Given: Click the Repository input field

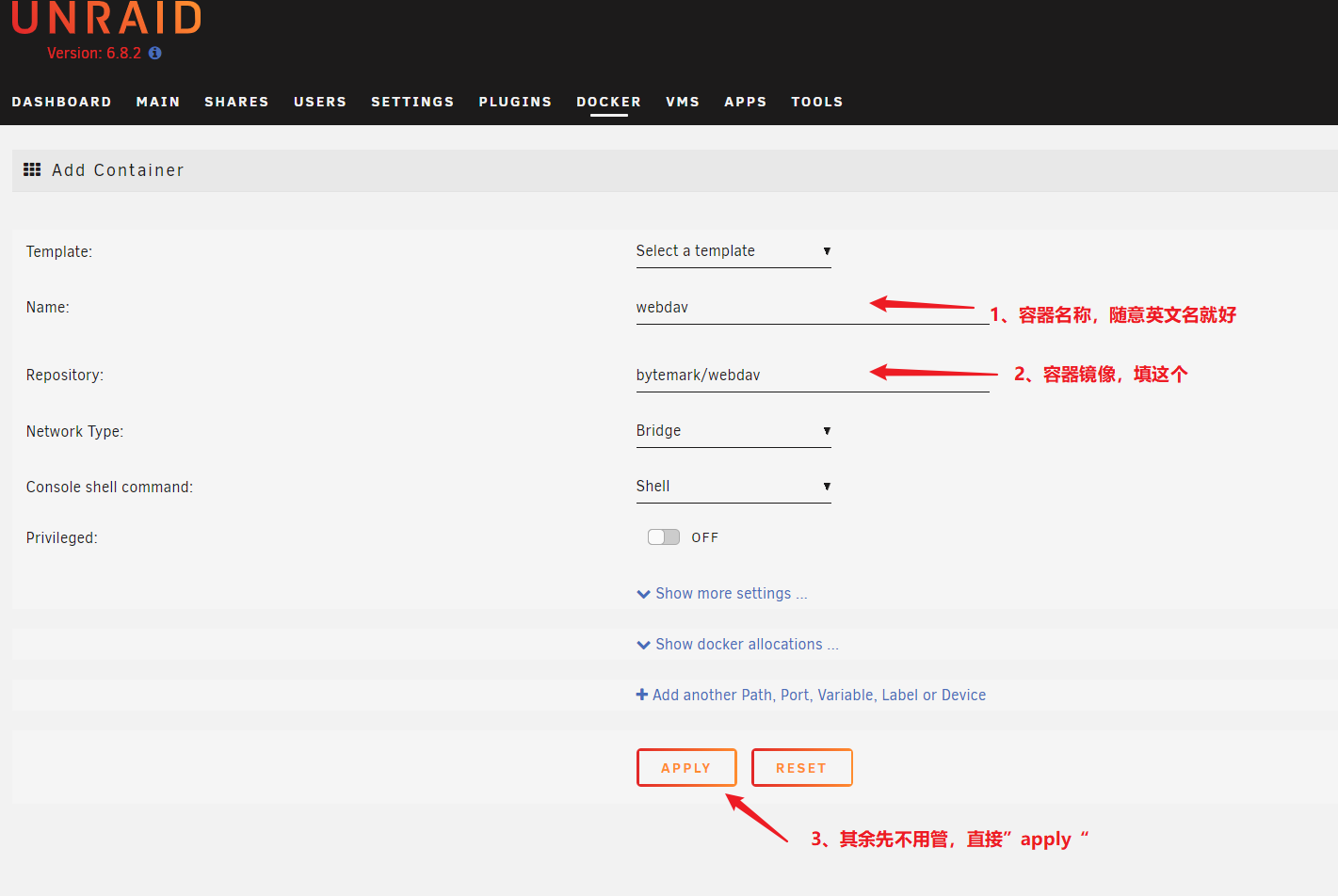Looking at the screenshot, I should 813,376.
